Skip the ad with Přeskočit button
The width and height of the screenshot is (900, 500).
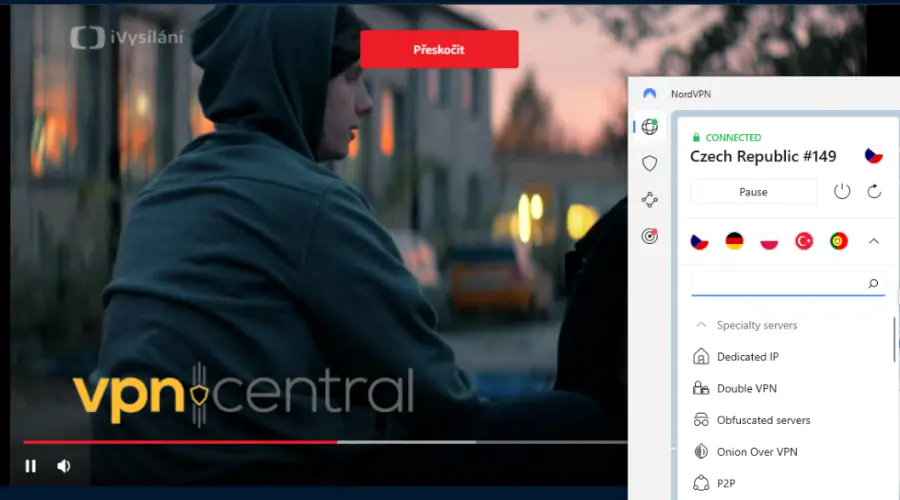coord(439,49)
